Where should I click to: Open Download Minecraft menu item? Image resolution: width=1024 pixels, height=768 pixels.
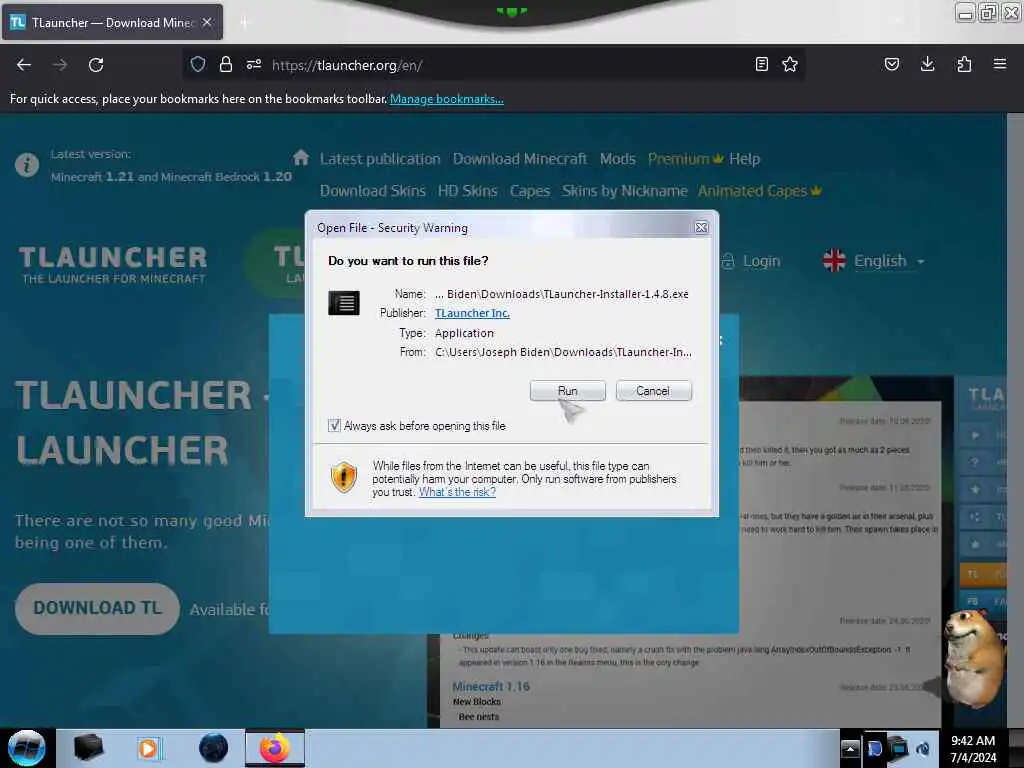click(520, 159)
